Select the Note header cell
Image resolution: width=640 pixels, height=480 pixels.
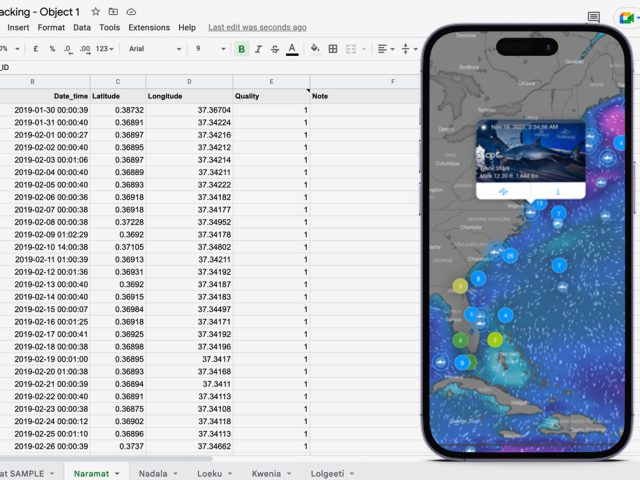click(x=365, y=96)
